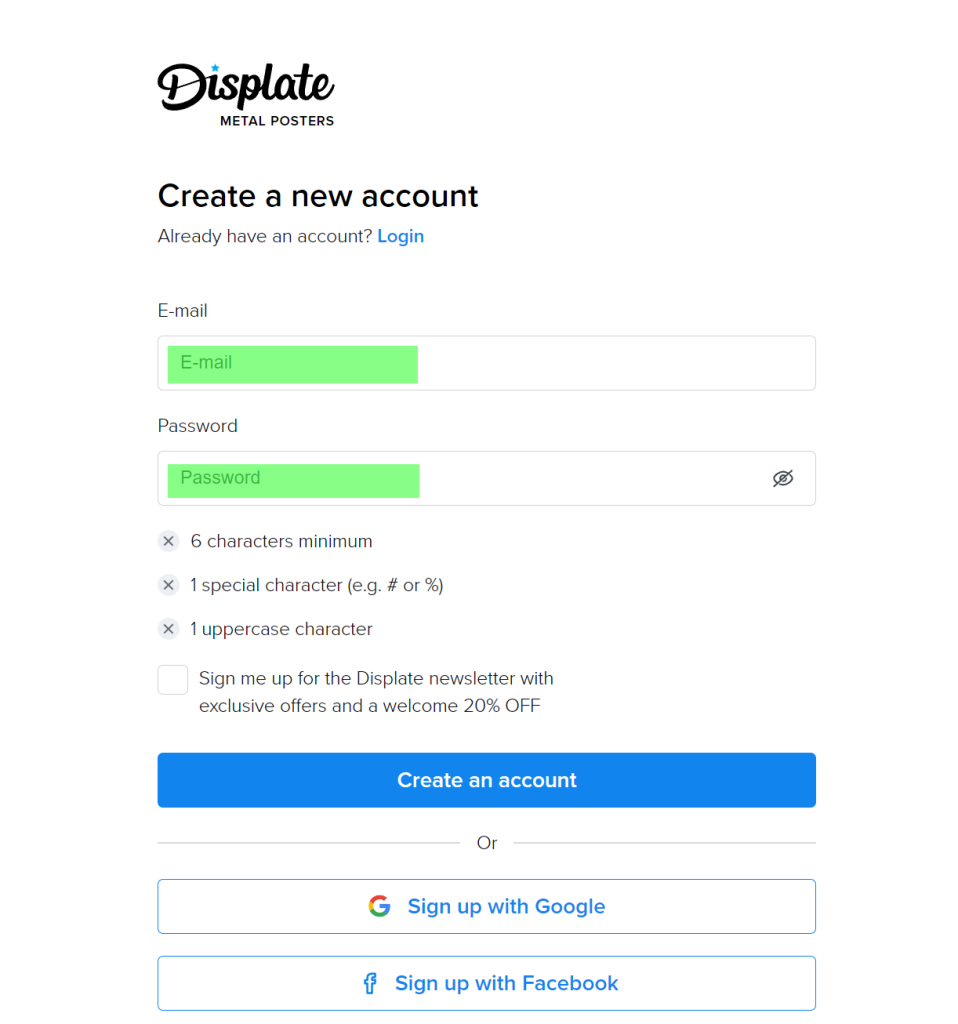Click the METAL POSTERS tagline

(x=277, y=121)
